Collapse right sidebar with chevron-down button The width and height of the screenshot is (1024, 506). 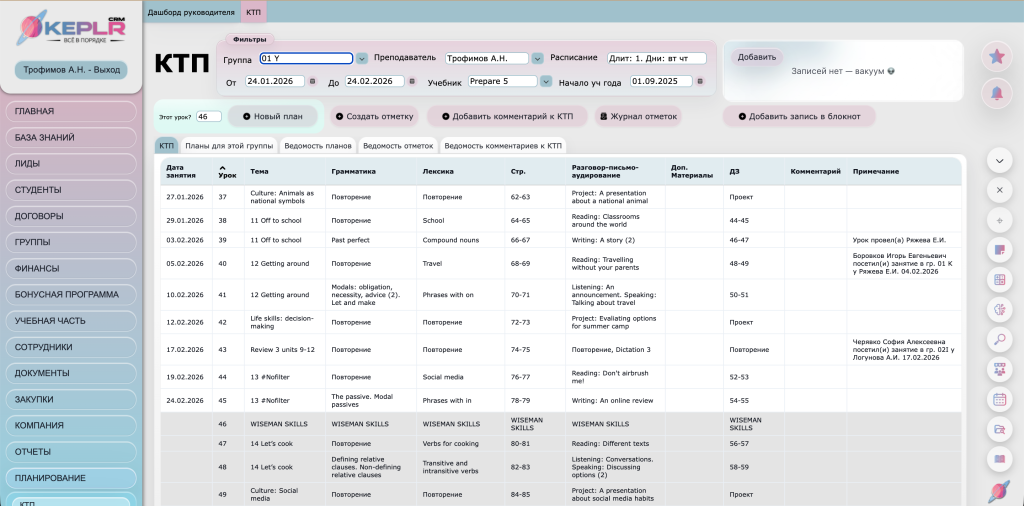click(x=998, y=160)
